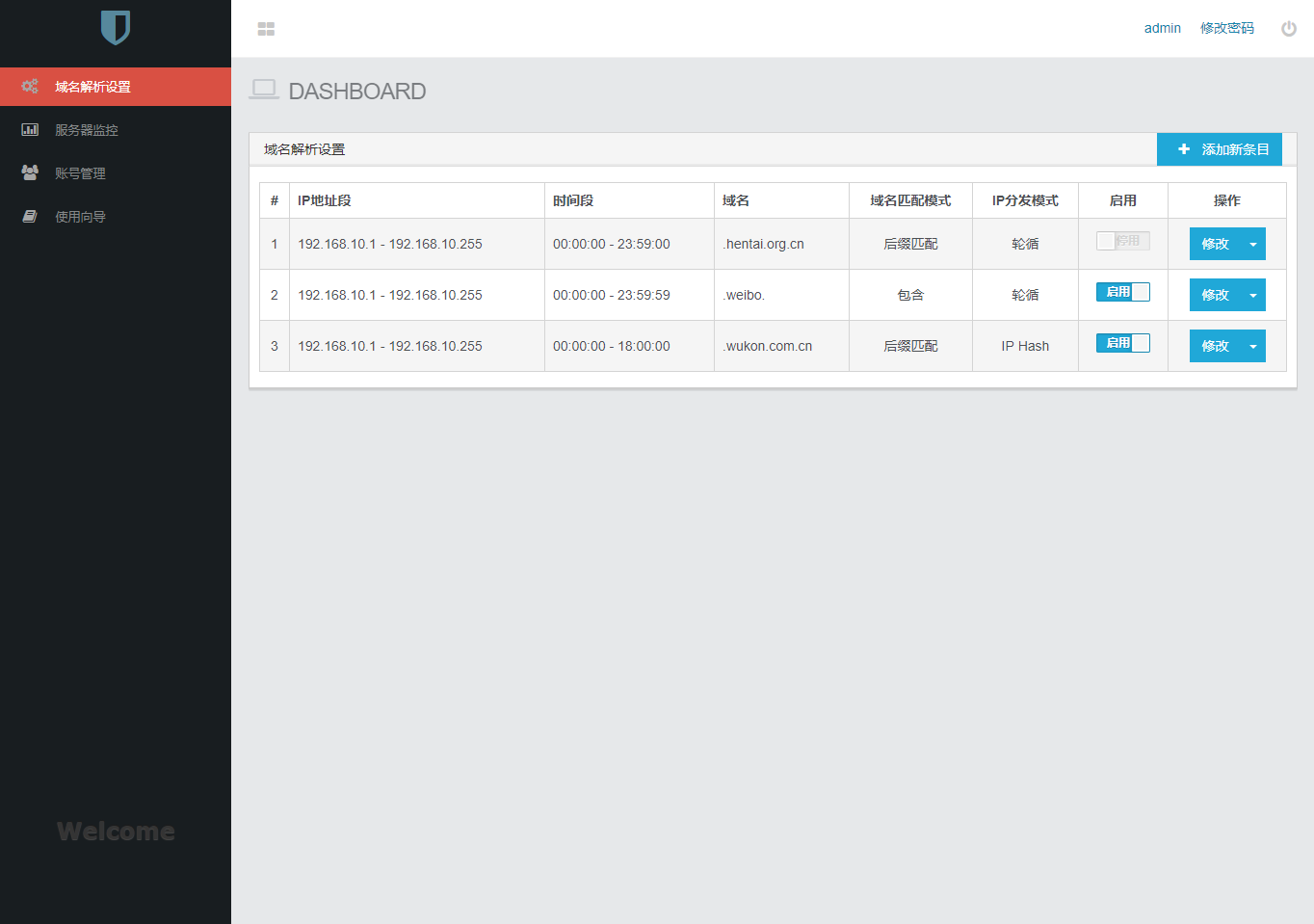Click the 域名匹配模式 column header
The width and height of the screenshot is (1314, 924).
point(910,200)
